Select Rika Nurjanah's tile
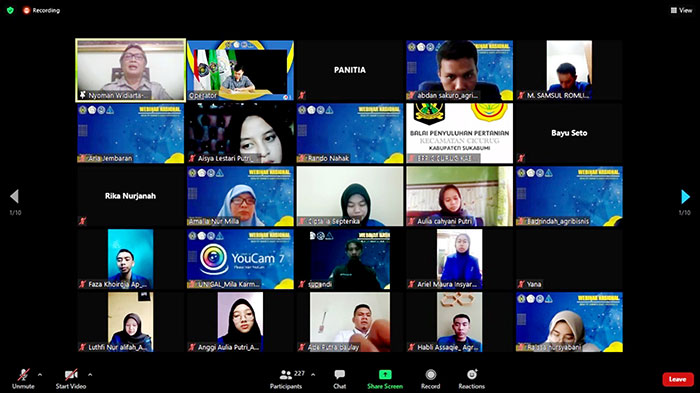Viewport: 700px width, 393px height. coord(130,196)
